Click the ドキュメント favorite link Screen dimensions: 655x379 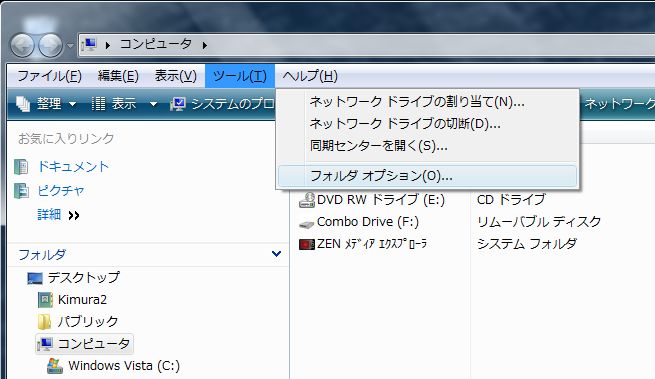tap(73, 167)
